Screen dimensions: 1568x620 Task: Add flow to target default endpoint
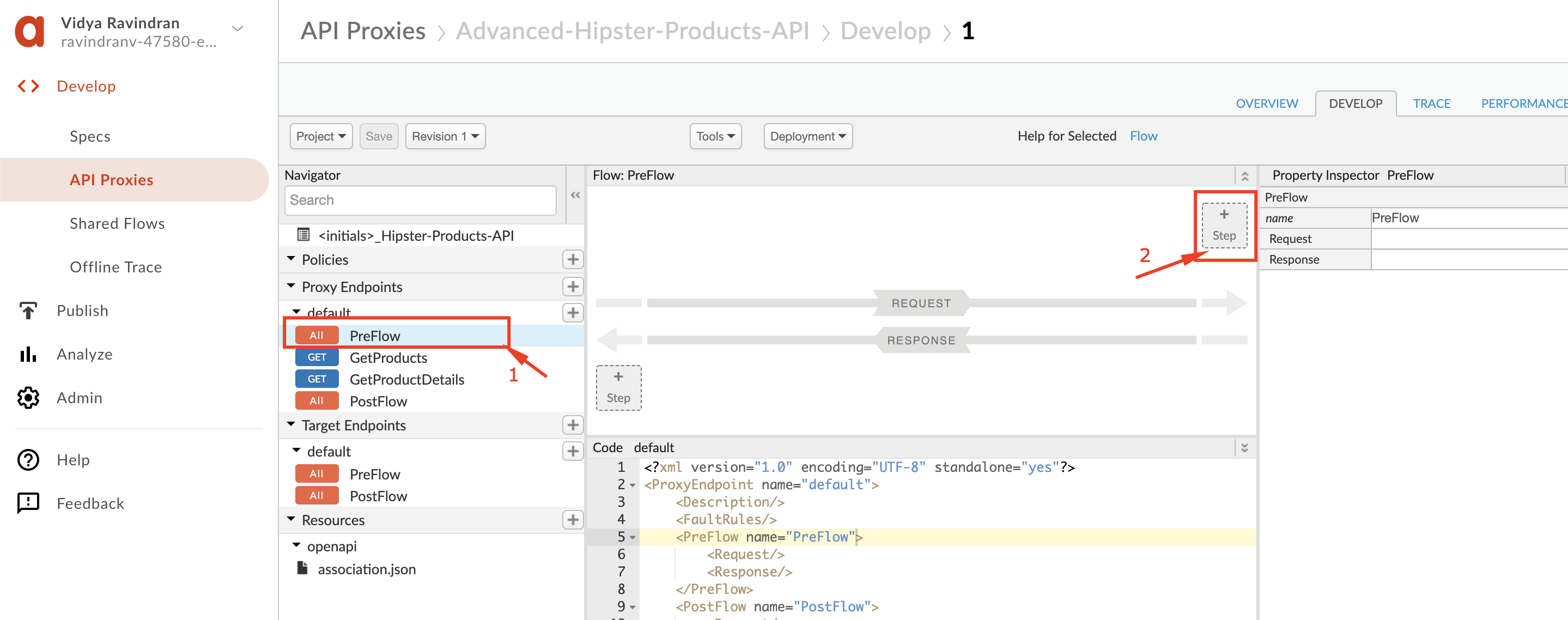(572, 452)
